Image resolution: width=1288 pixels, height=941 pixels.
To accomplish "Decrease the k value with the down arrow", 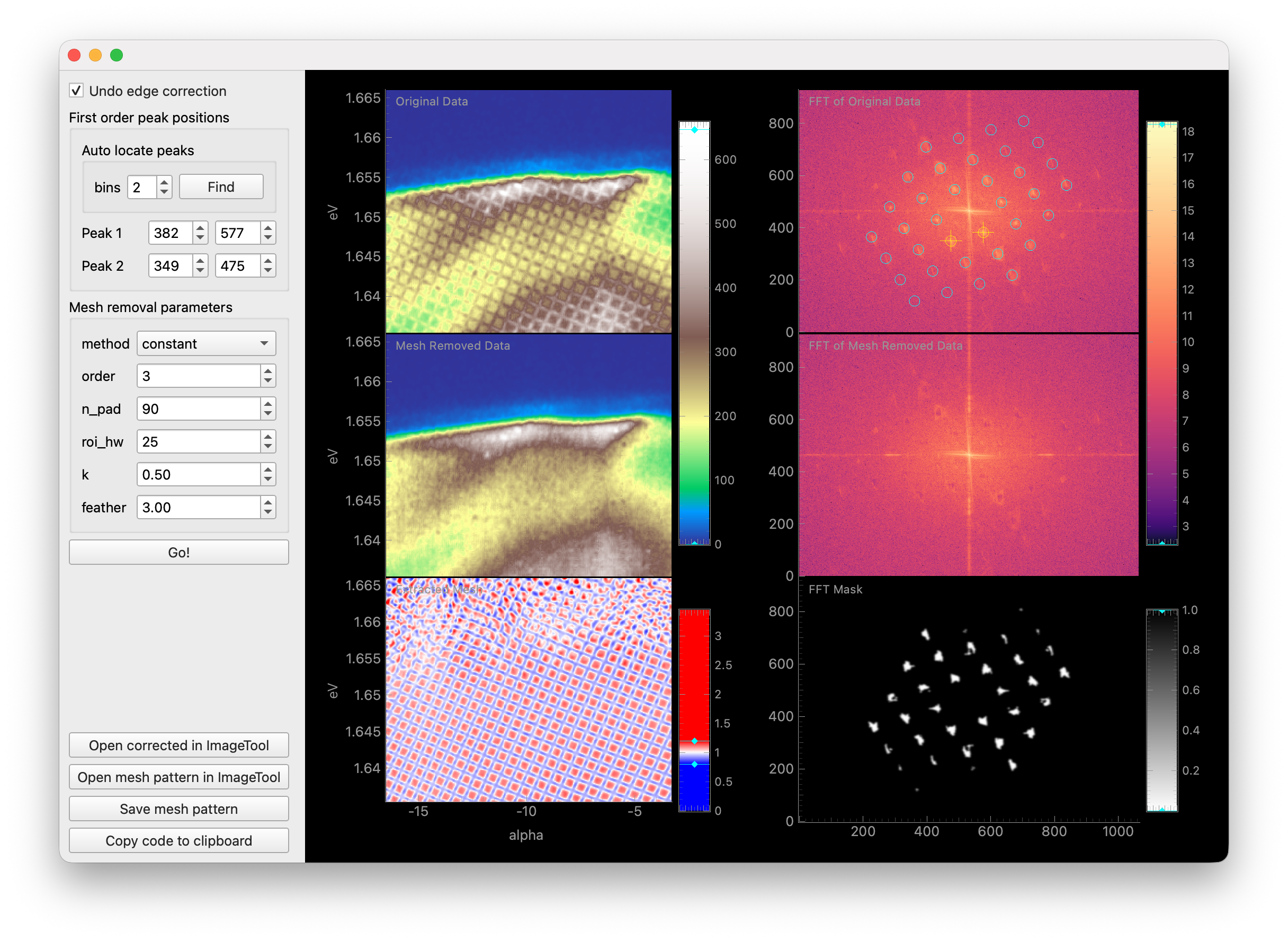I will tap(268, 480).
